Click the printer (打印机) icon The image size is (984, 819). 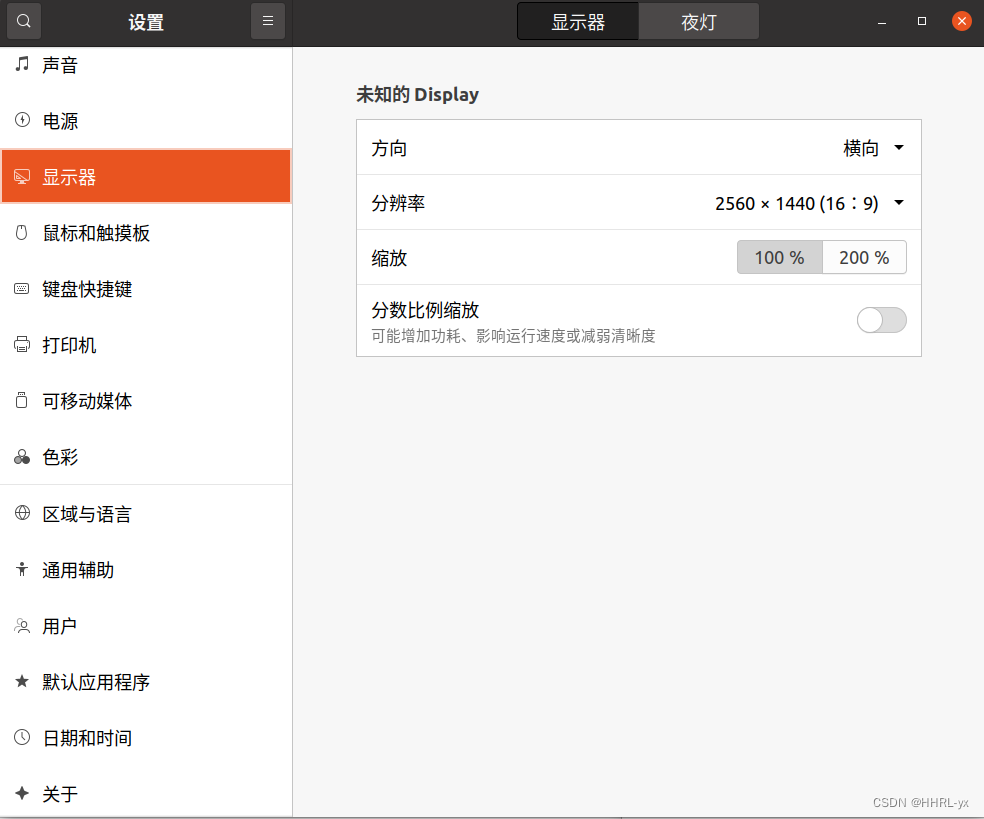click(x=22, y=345)
